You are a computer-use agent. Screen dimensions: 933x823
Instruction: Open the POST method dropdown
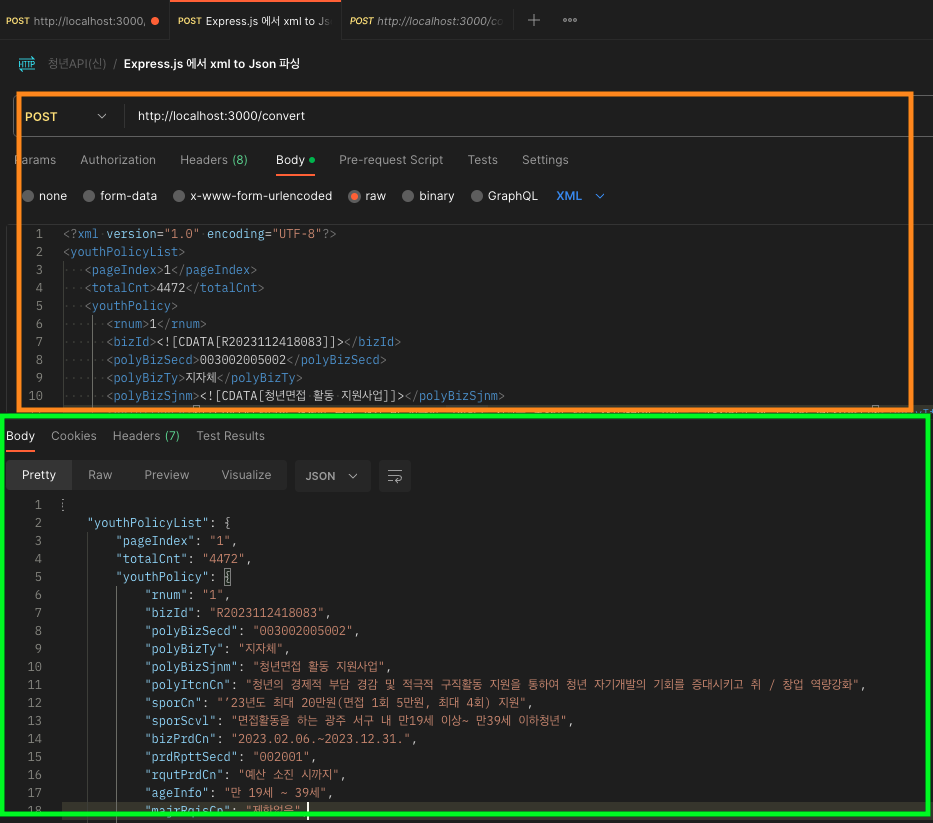pyautogui.click(x=65, y=116)
